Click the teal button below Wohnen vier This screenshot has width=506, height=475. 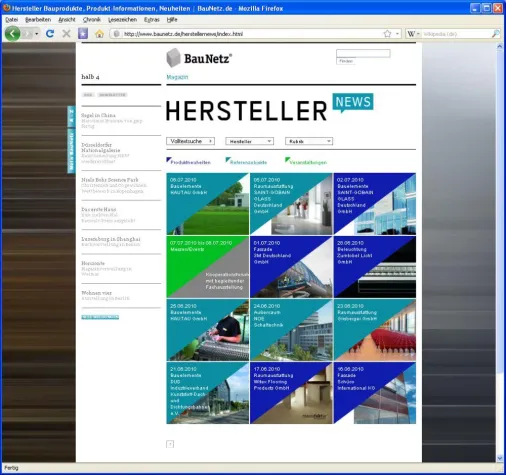tap(100, 317)
